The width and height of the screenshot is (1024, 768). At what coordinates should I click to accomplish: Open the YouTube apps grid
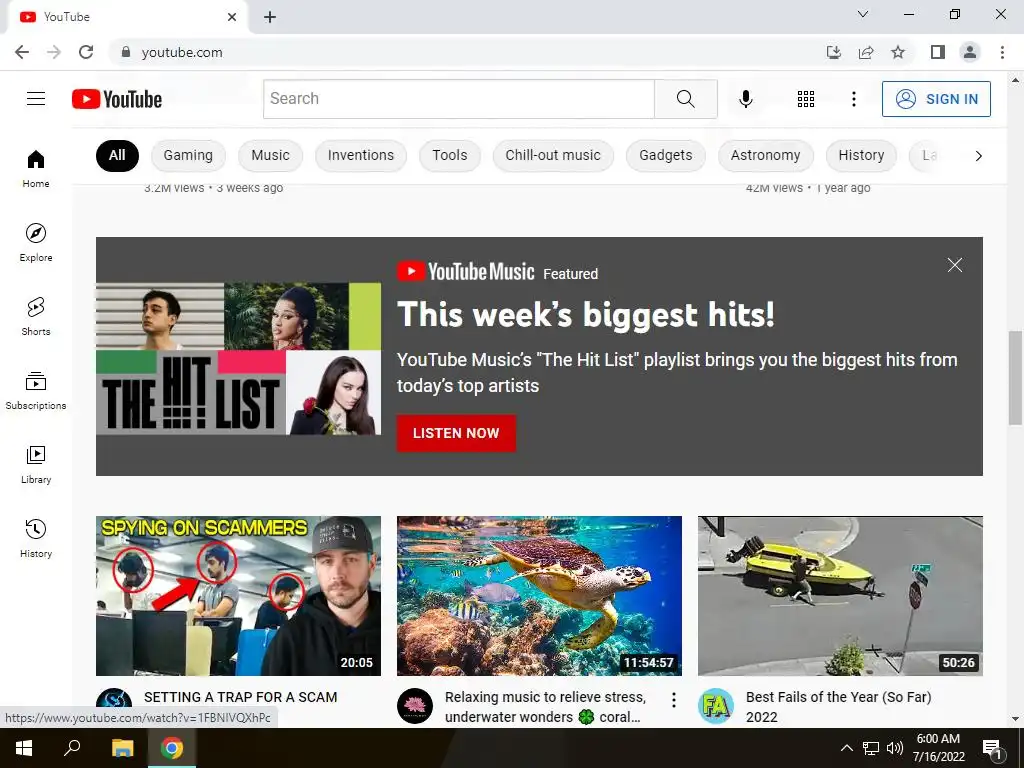pos(806,99)
